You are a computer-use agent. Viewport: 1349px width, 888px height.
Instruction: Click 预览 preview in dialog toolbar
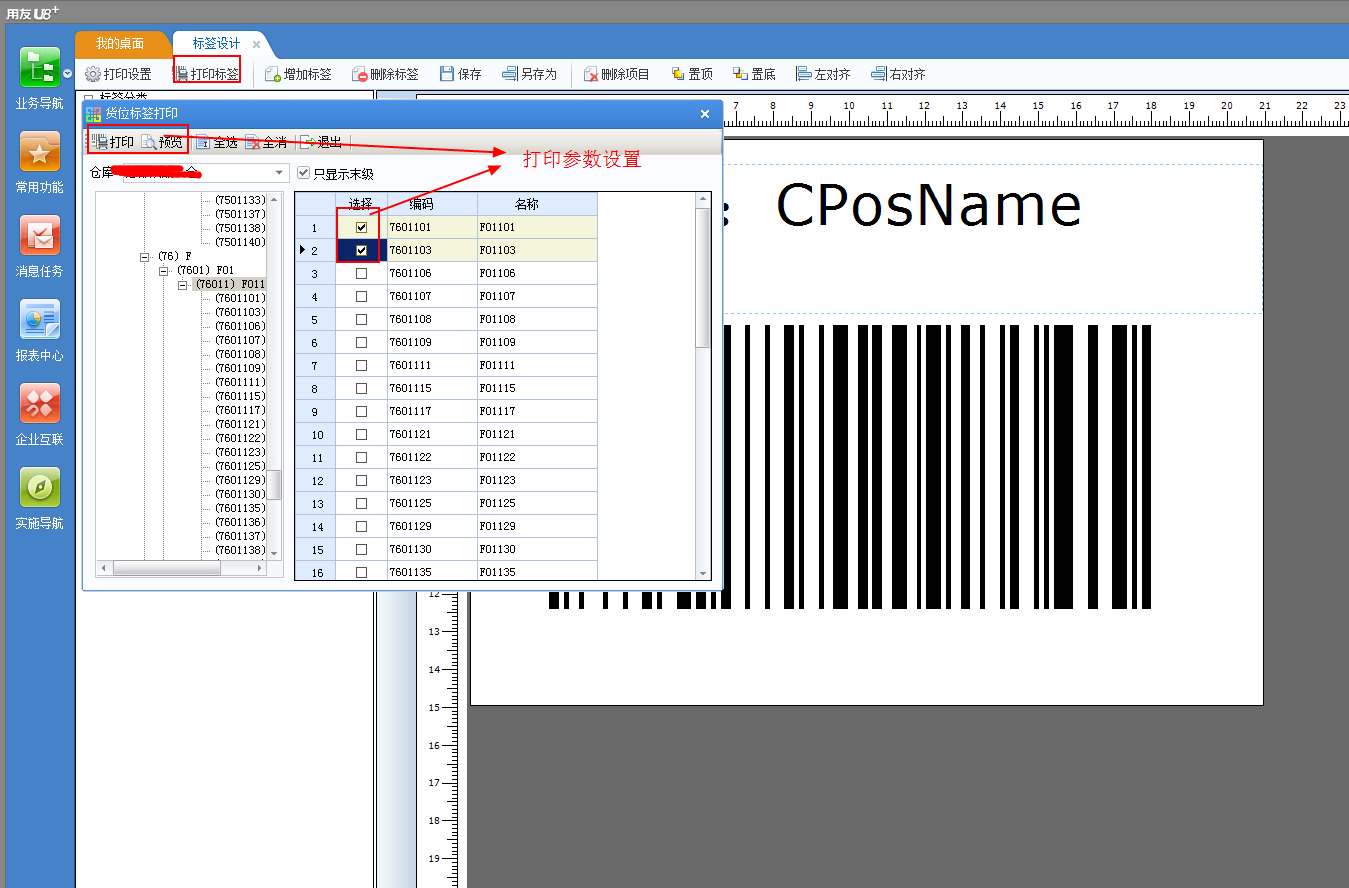[162, 142]
